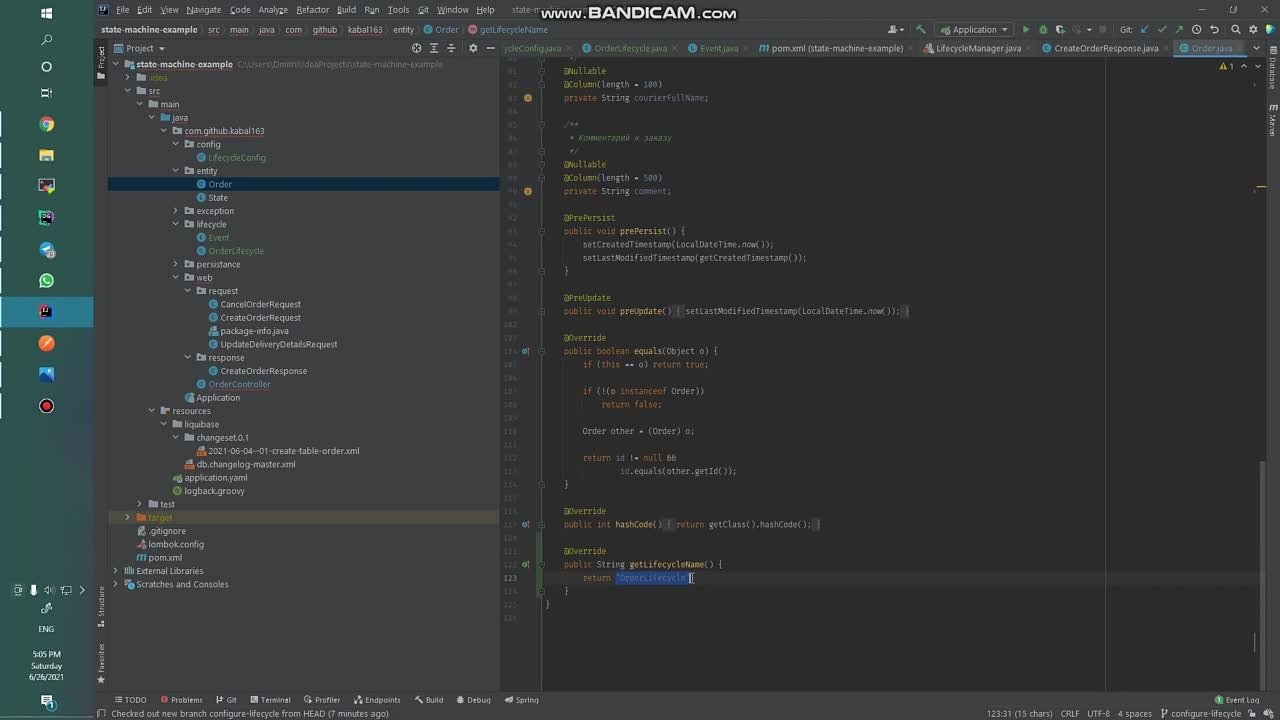Click the Search Everywhere magnifier icon
Viewport: 1280px width, 720px height.
click(1236, 30)
